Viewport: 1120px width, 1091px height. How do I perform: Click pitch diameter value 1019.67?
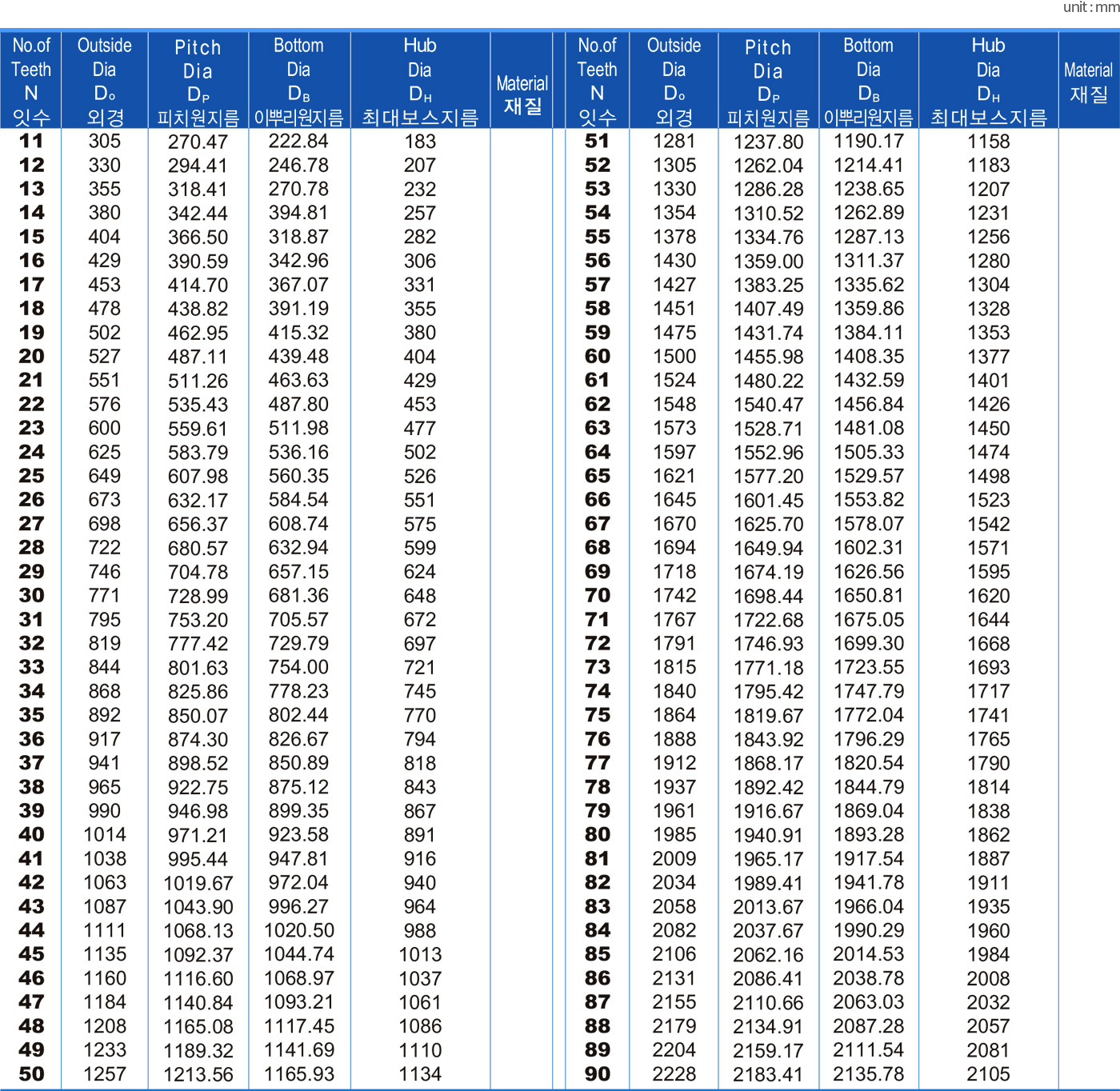point(198,883)
